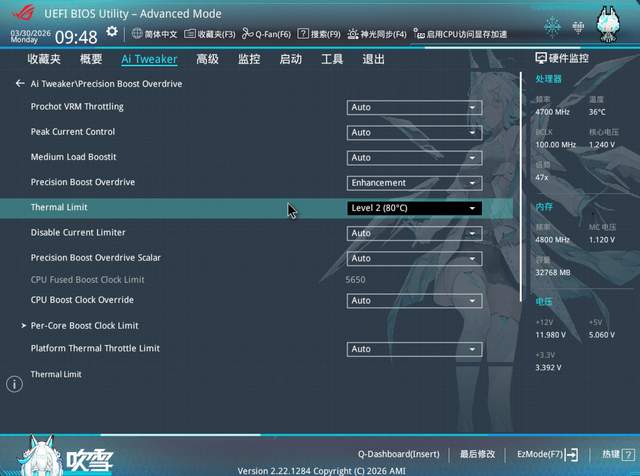This screenshot has width=640, height=476.
Task: Click Q-Dashboard(Insert) button
Action: pos(399,454)
